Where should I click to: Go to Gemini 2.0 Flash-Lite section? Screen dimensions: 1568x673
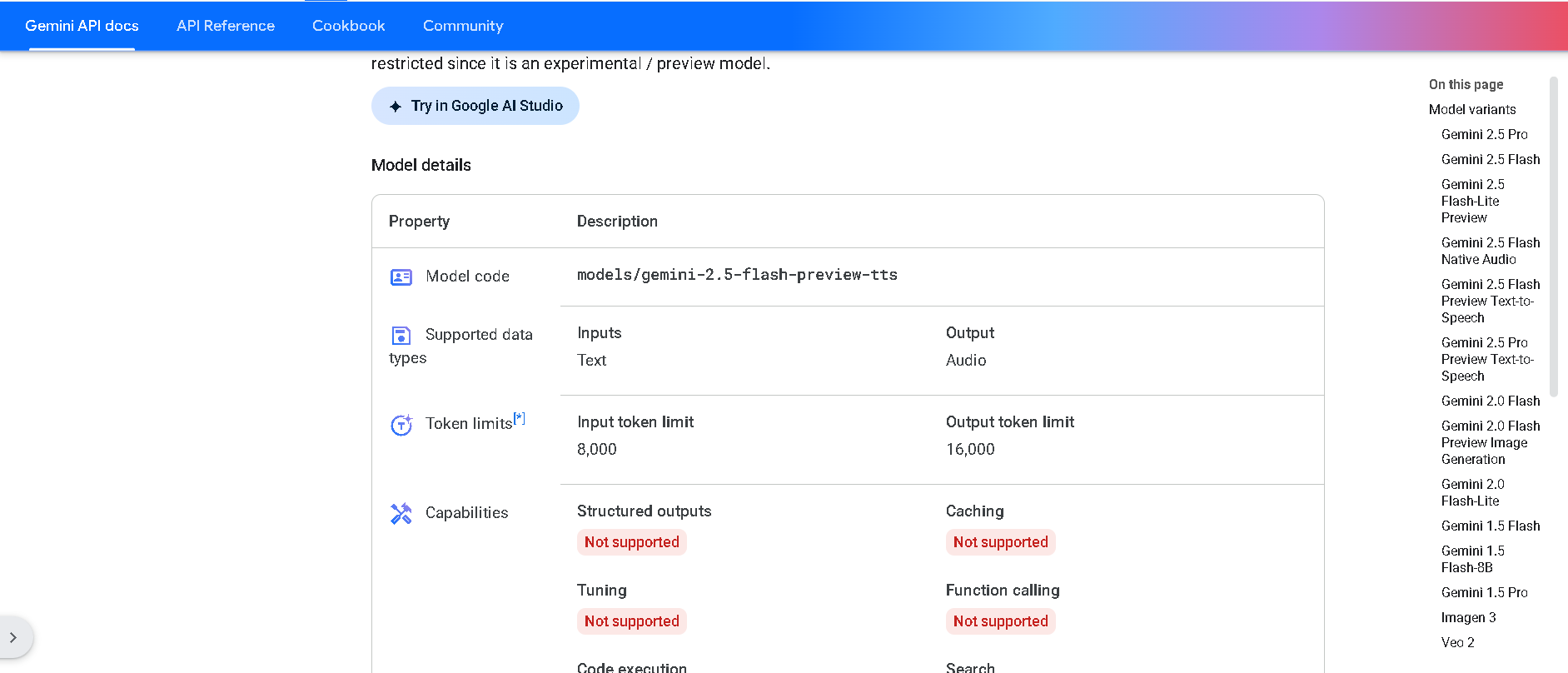1472,492
